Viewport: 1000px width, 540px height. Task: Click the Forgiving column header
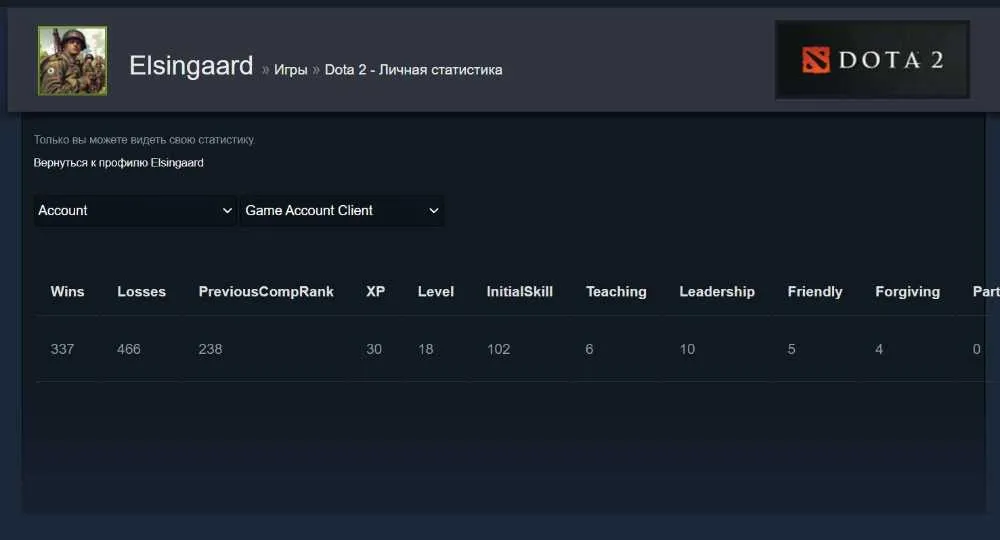click(x=908, y=291)
